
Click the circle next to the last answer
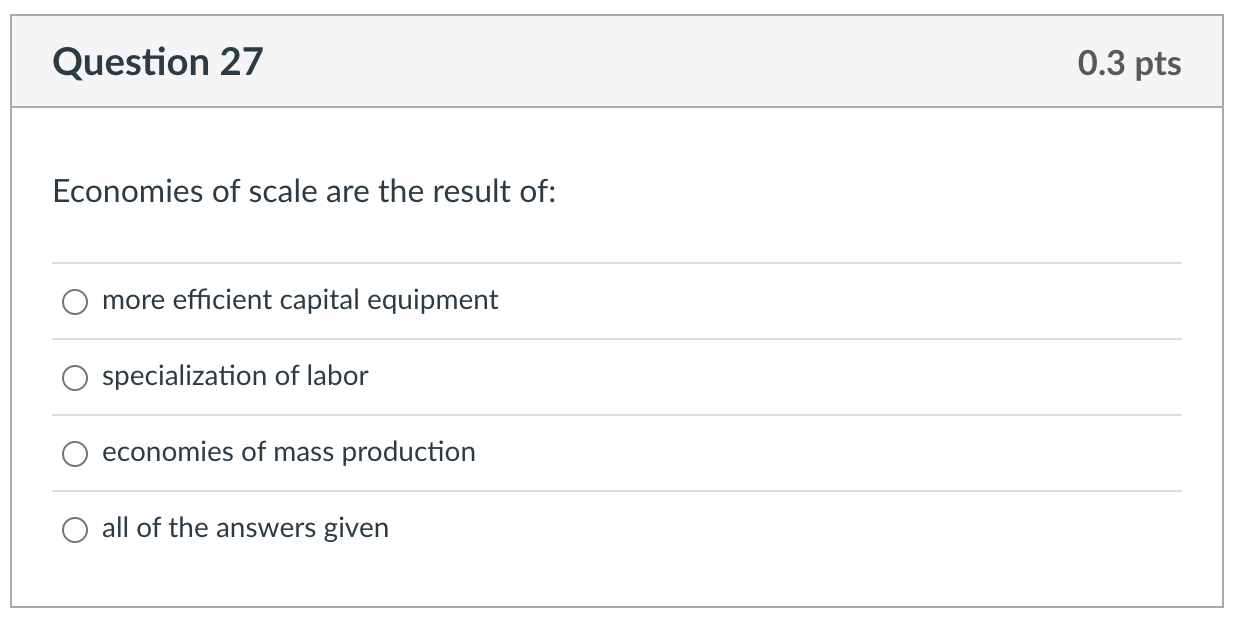(74, 529)
